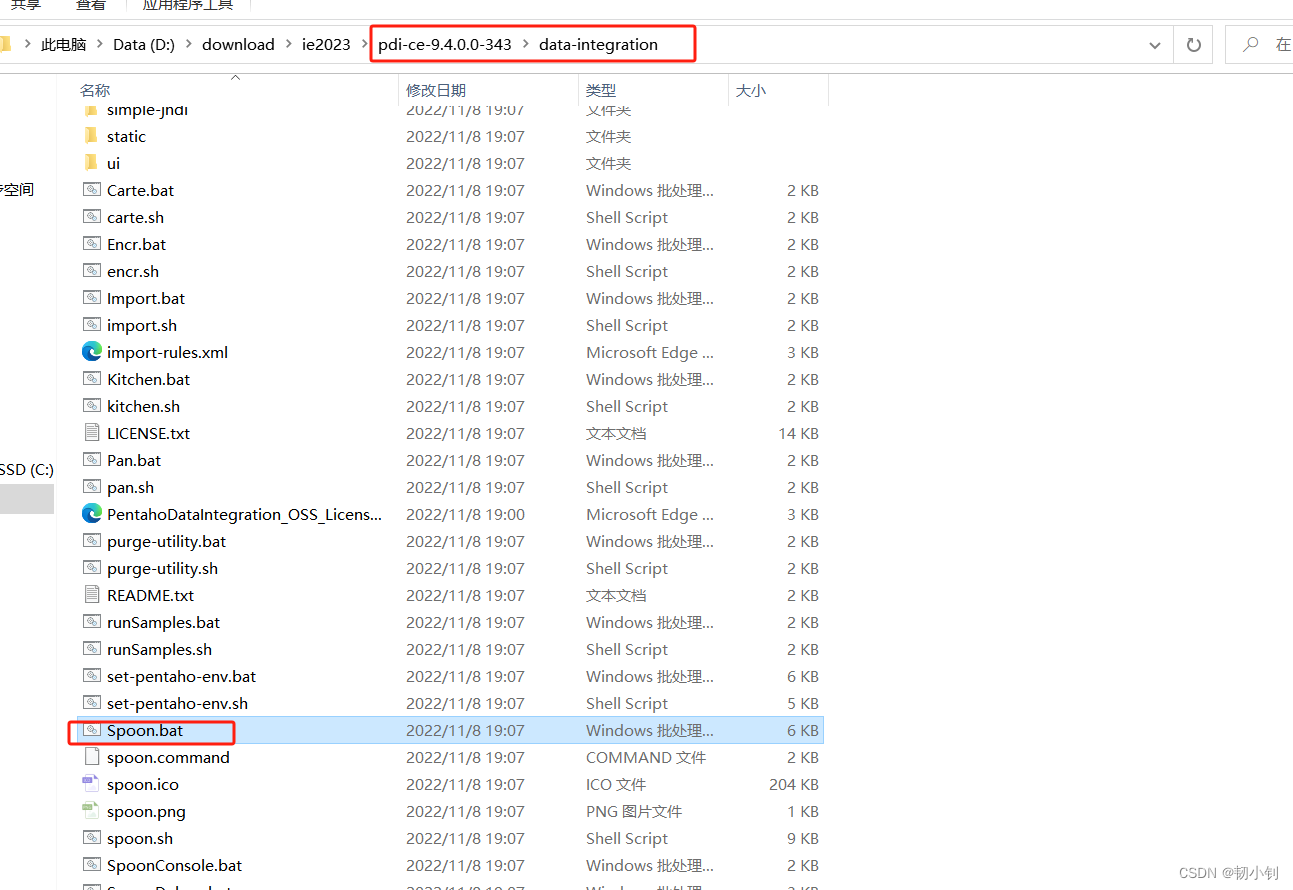Select the Carte.bat file icon

(91, 190)
